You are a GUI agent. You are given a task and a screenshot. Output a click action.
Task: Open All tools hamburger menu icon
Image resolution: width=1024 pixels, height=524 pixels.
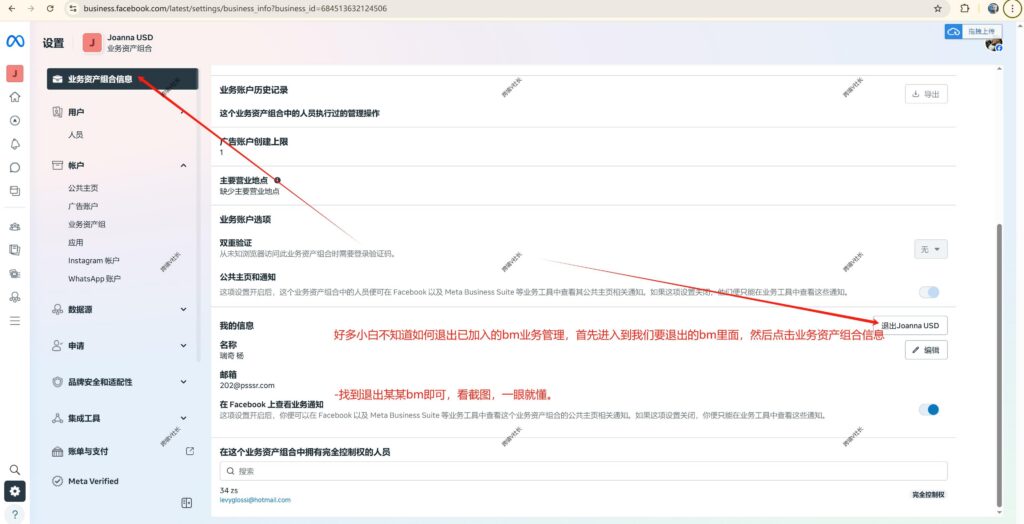click(x=14, y=321)
